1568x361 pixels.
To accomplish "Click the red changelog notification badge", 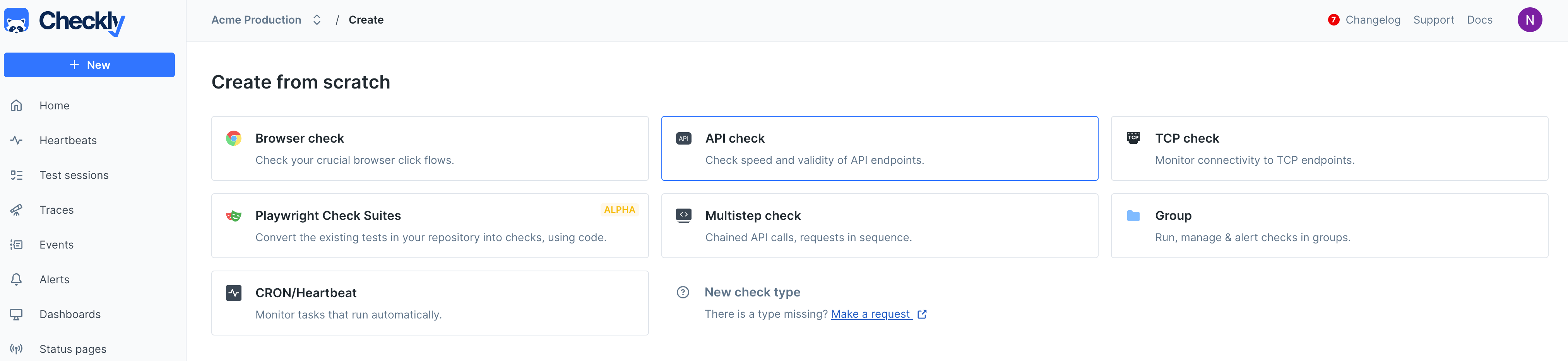I will pos(1333,20).
